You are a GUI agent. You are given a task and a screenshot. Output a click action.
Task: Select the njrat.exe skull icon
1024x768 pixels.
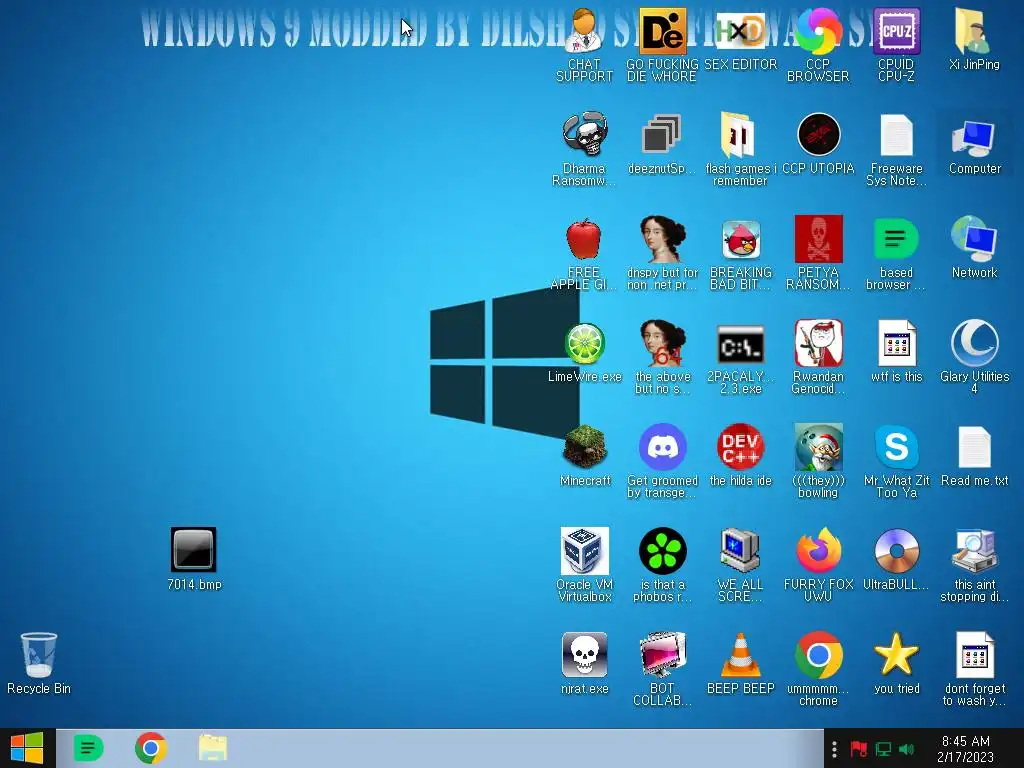pyautogui.click(x=584, y=664)
